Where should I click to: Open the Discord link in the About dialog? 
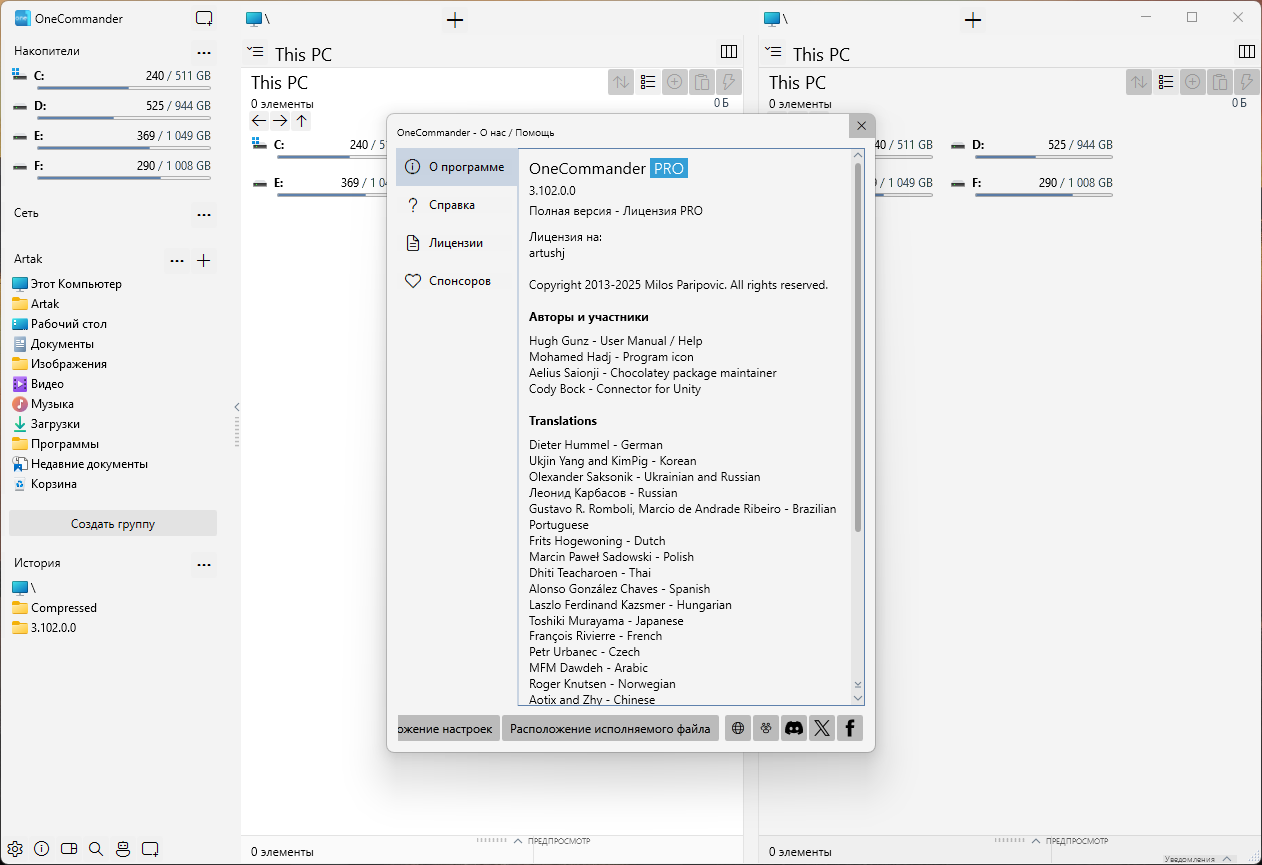(x=794, y=728)
